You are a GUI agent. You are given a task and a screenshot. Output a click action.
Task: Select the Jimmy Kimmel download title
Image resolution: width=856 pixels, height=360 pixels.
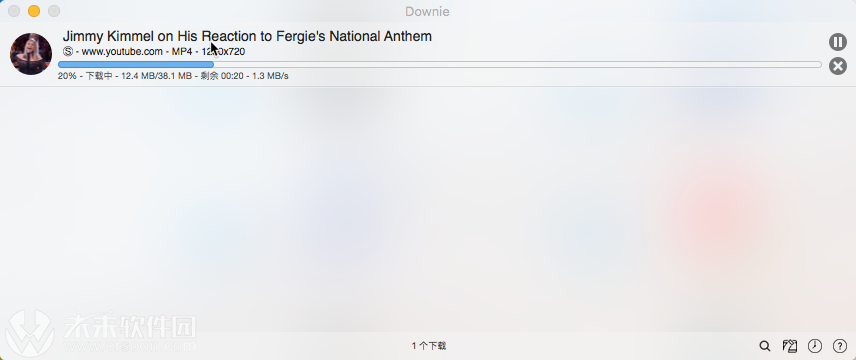(x=247, y=36)
